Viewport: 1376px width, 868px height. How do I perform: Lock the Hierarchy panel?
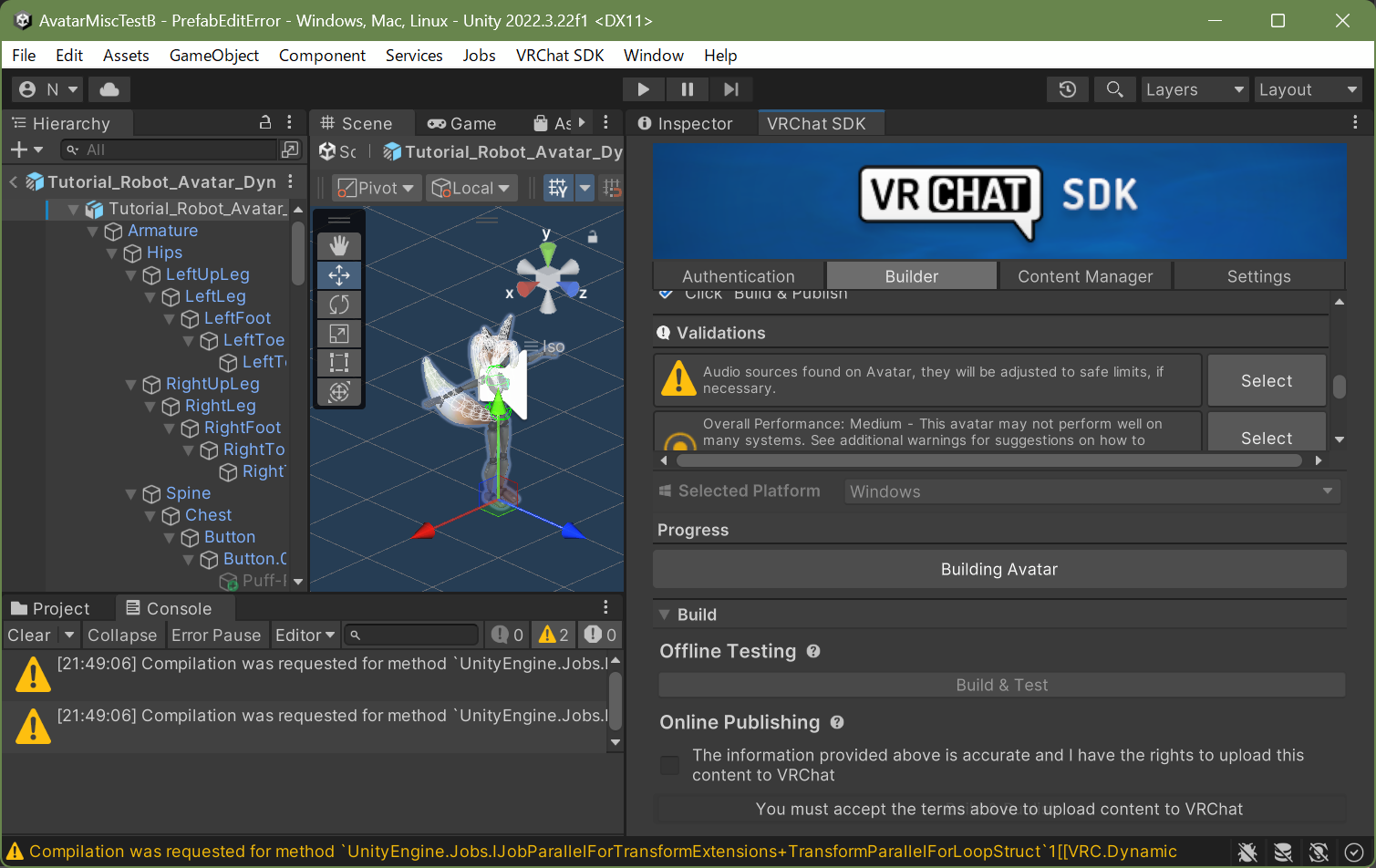(265, 122)
